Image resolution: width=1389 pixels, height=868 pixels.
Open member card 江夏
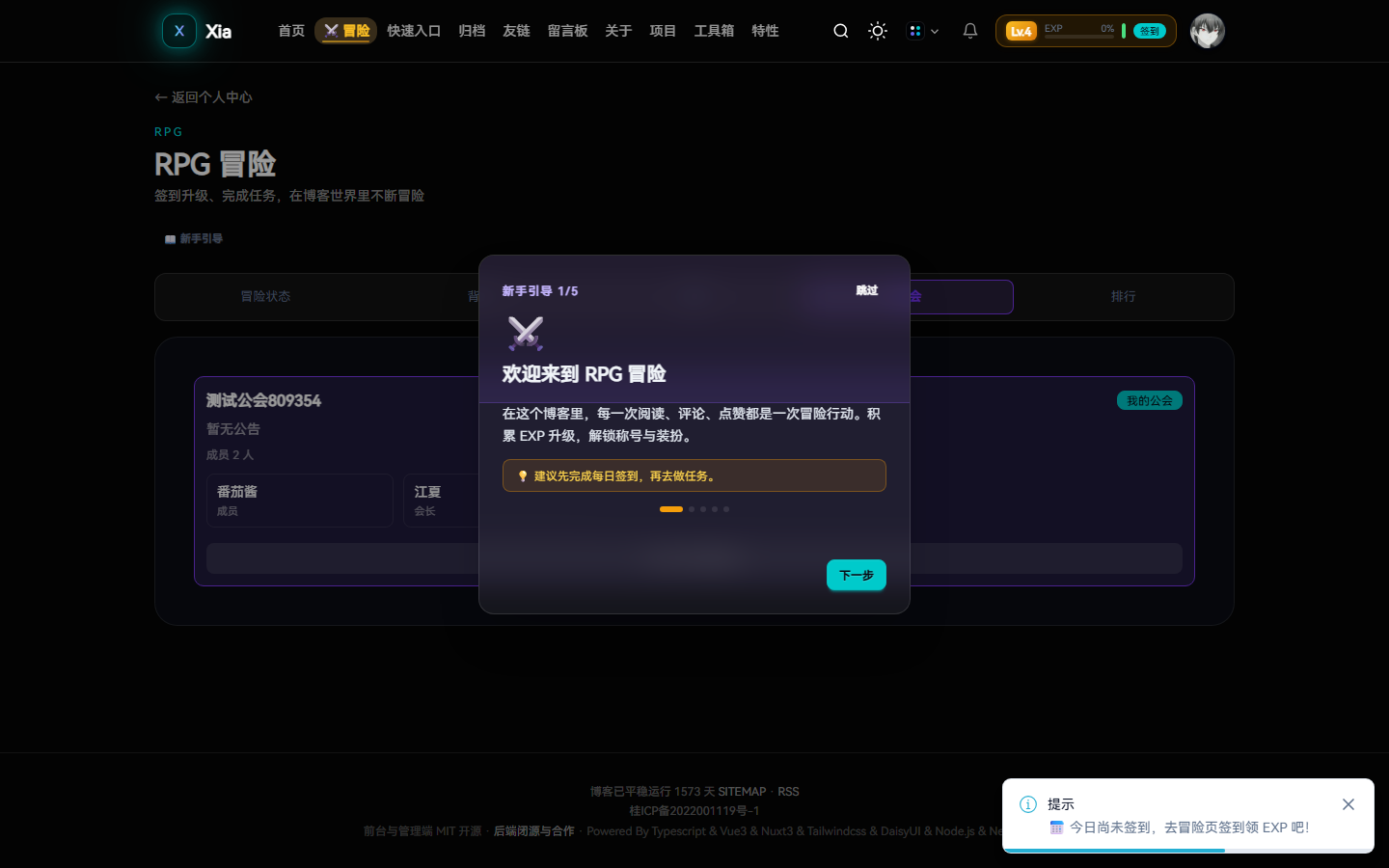443,501
